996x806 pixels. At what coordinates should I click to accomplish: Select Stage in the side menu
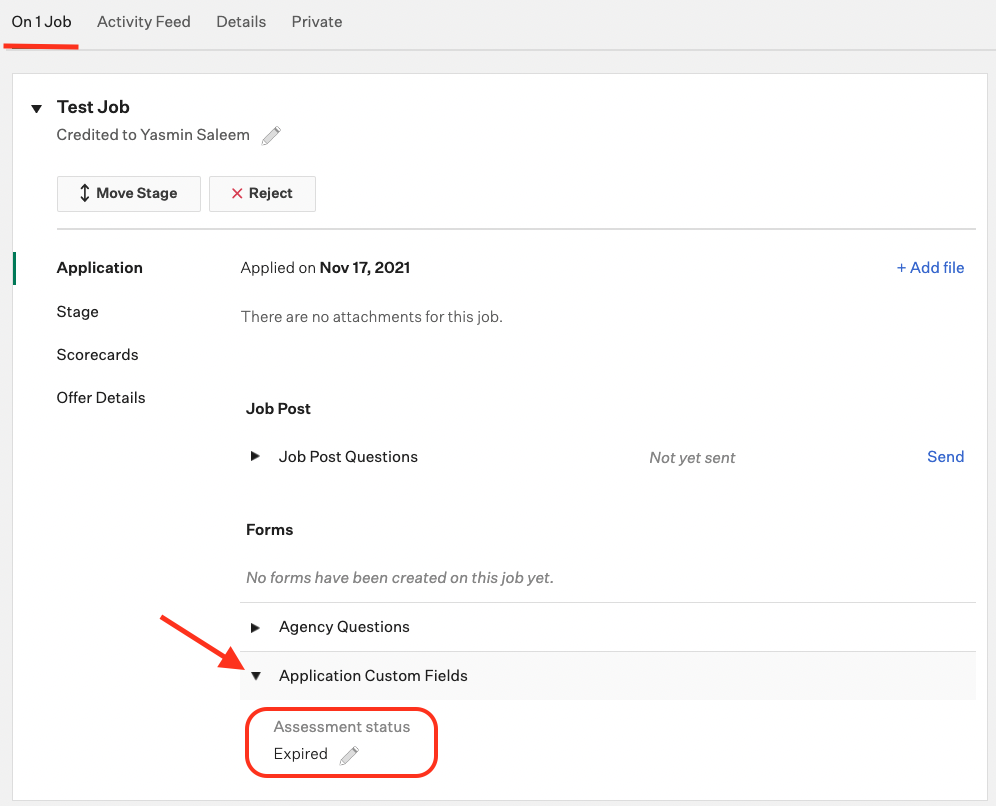tap(77, 312)
